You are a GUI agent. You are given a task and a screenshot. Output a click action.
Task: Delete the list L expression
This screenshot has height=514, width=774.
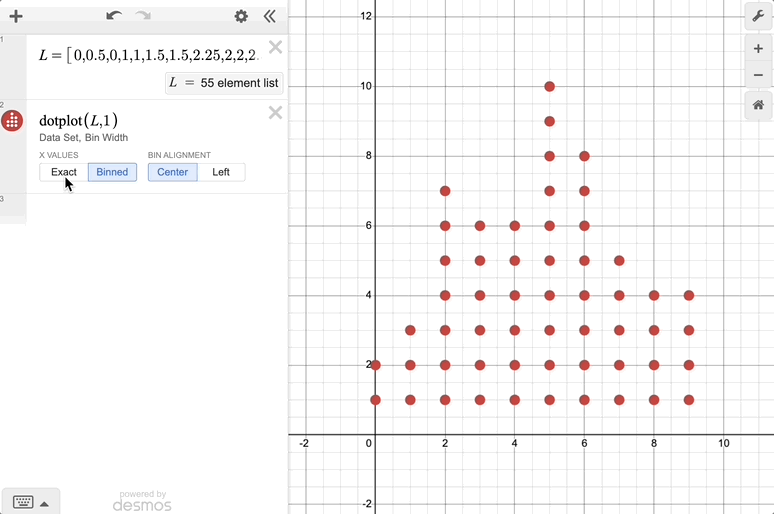pos(275,47)
